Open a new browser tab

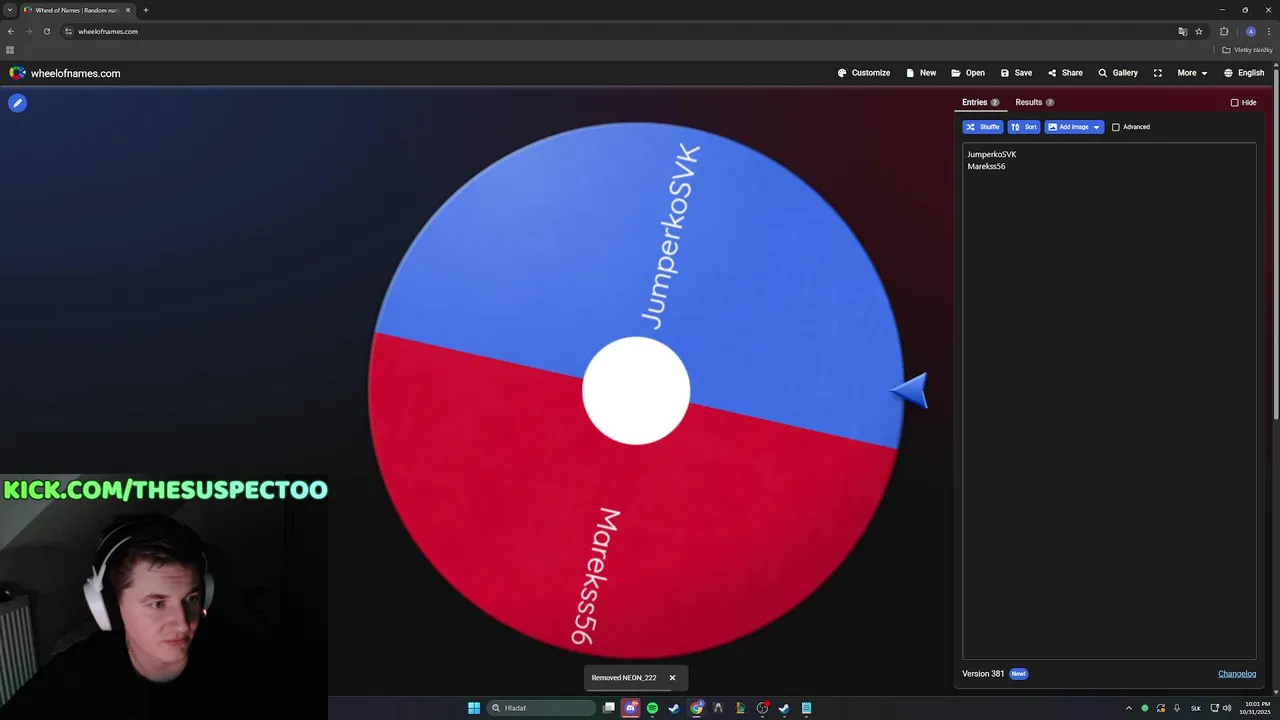[146, 10]
